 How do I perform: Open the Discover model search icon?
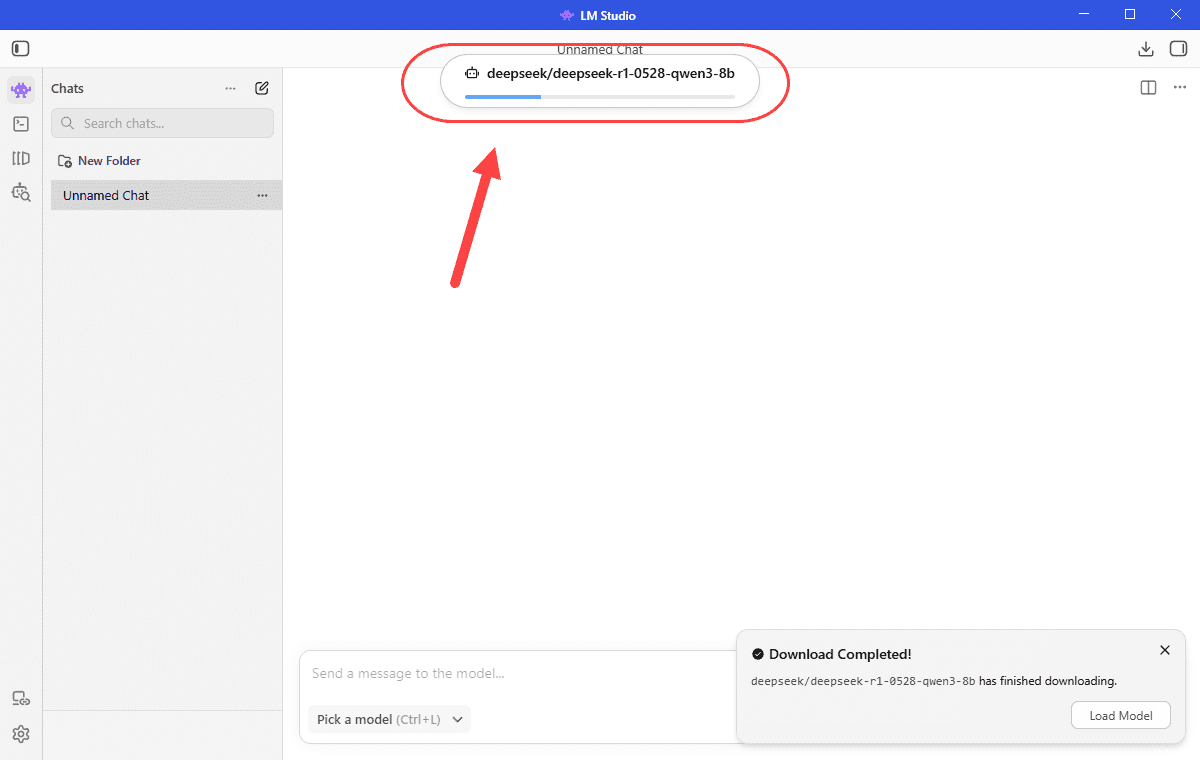[x=21, y=191]
